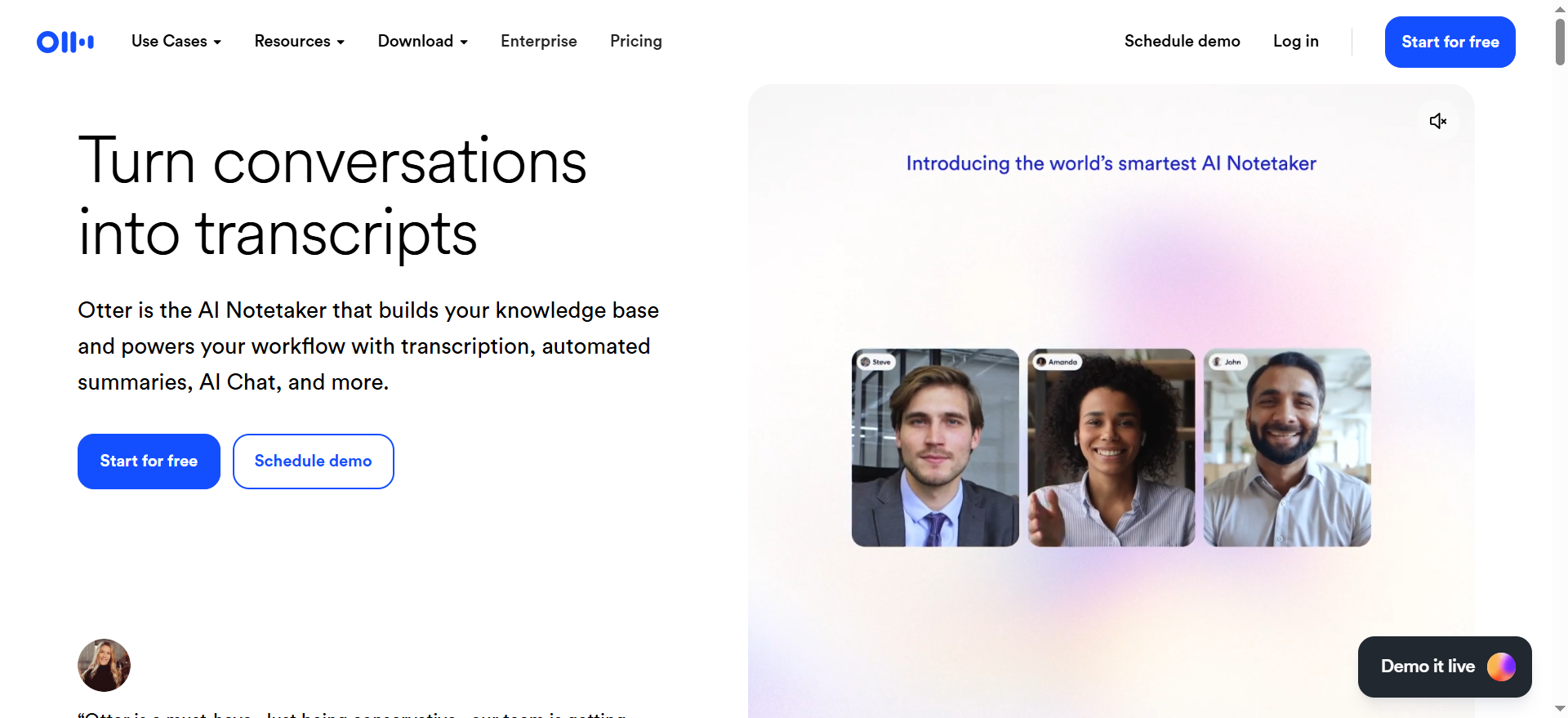Go to the Enterprise page
Viewport: 1568px width, 718px height.
coord(539,41)
